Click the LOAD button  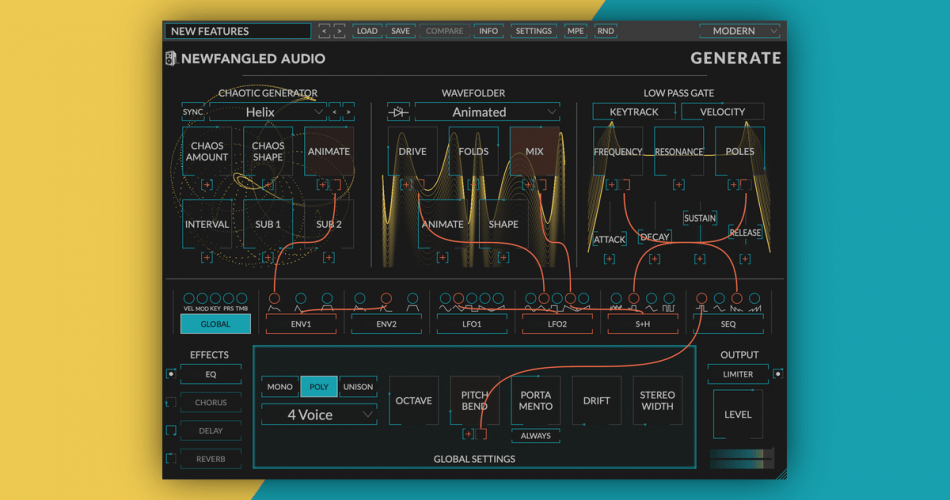pos(367,31)
